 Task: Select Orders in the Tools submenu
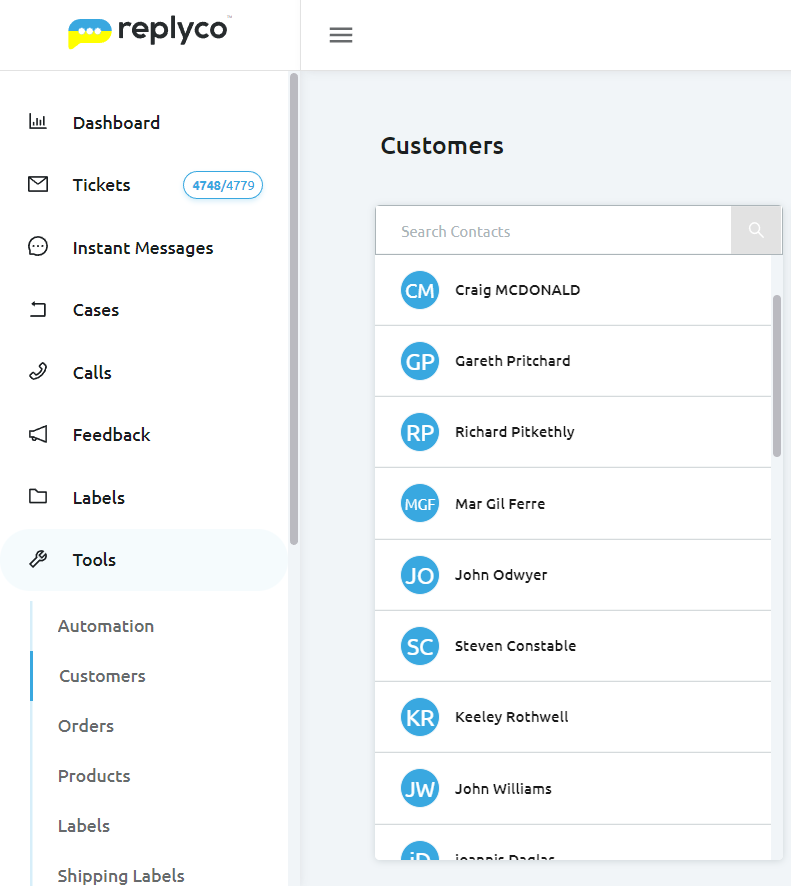[x=86, y=726]
